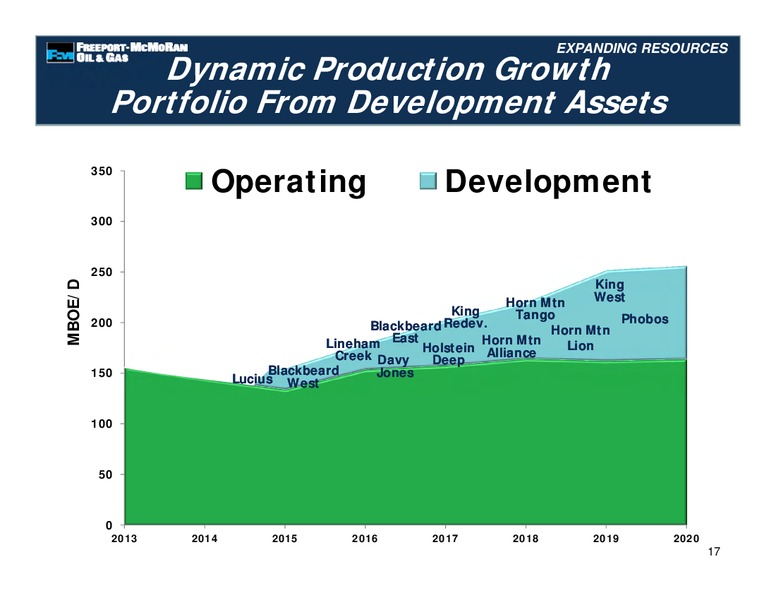Image resolution: width=776 pixels, height=600 pixels.
Task: Click the 'King Redev.' chart label
Action: coord(465,317)
